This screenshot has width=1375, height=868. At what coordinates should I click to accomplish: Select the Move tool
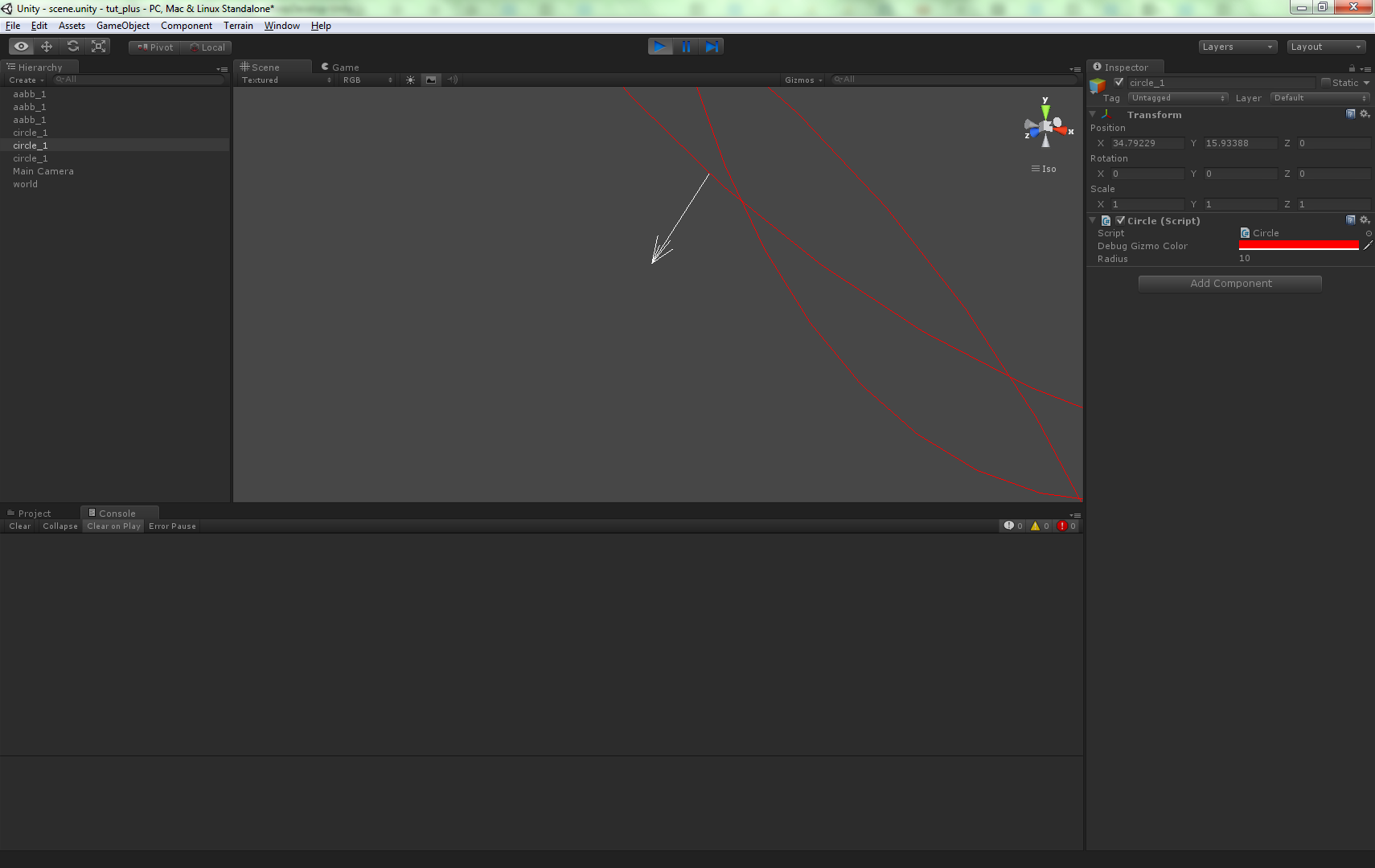46,46
